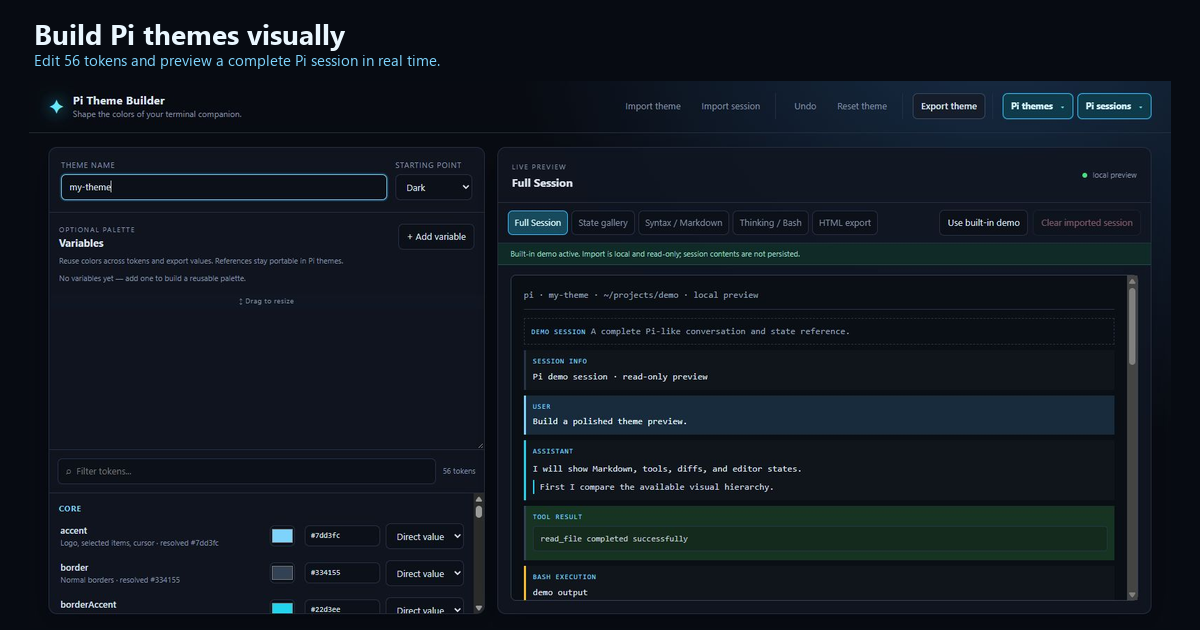This screenshot has width=1200, height=630.
Task: Click the Undo button
Action: [x=805, y=106]
